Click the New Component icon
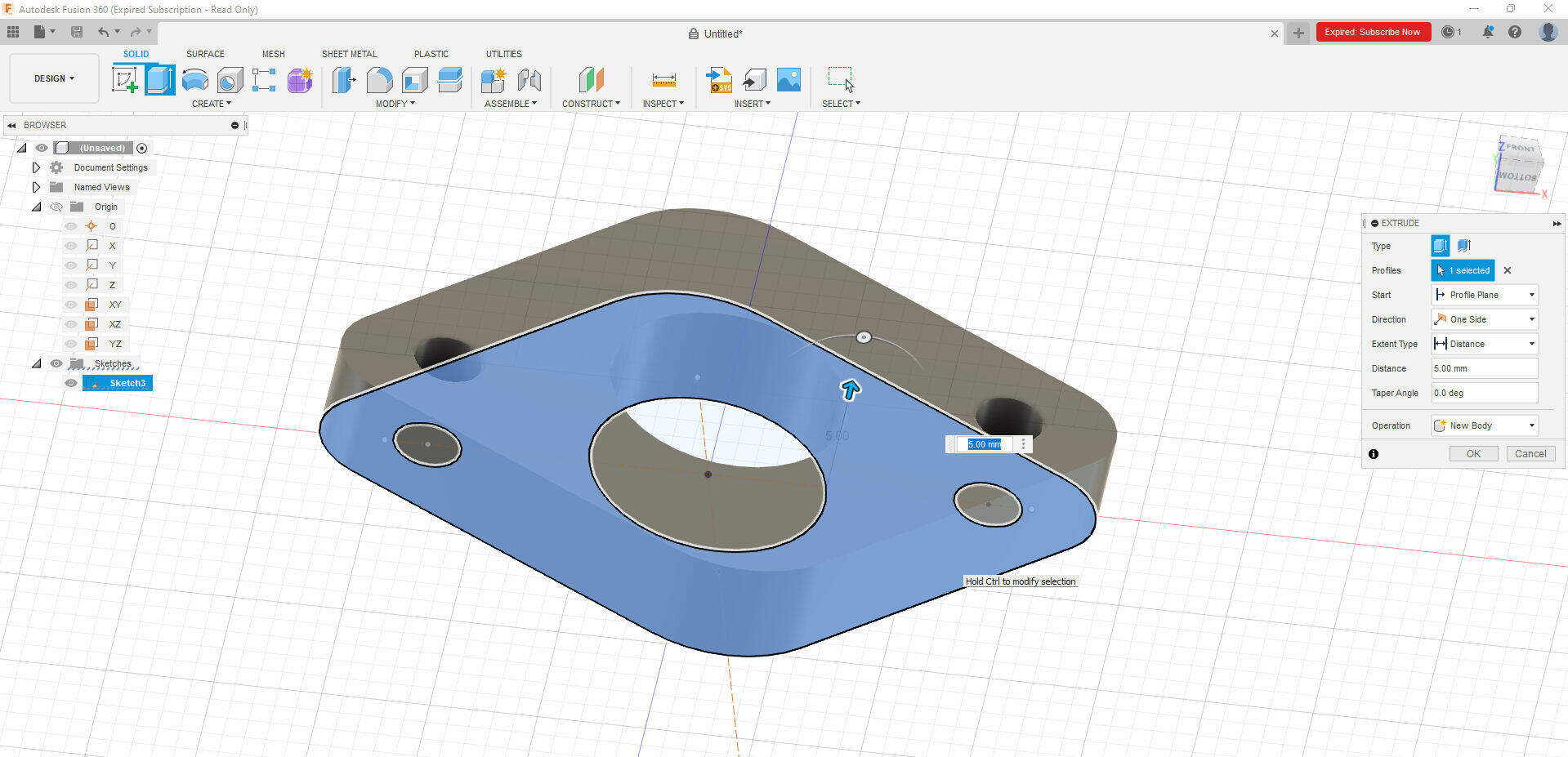This screenshot has height=757, width=1568. tap(494, 80)
